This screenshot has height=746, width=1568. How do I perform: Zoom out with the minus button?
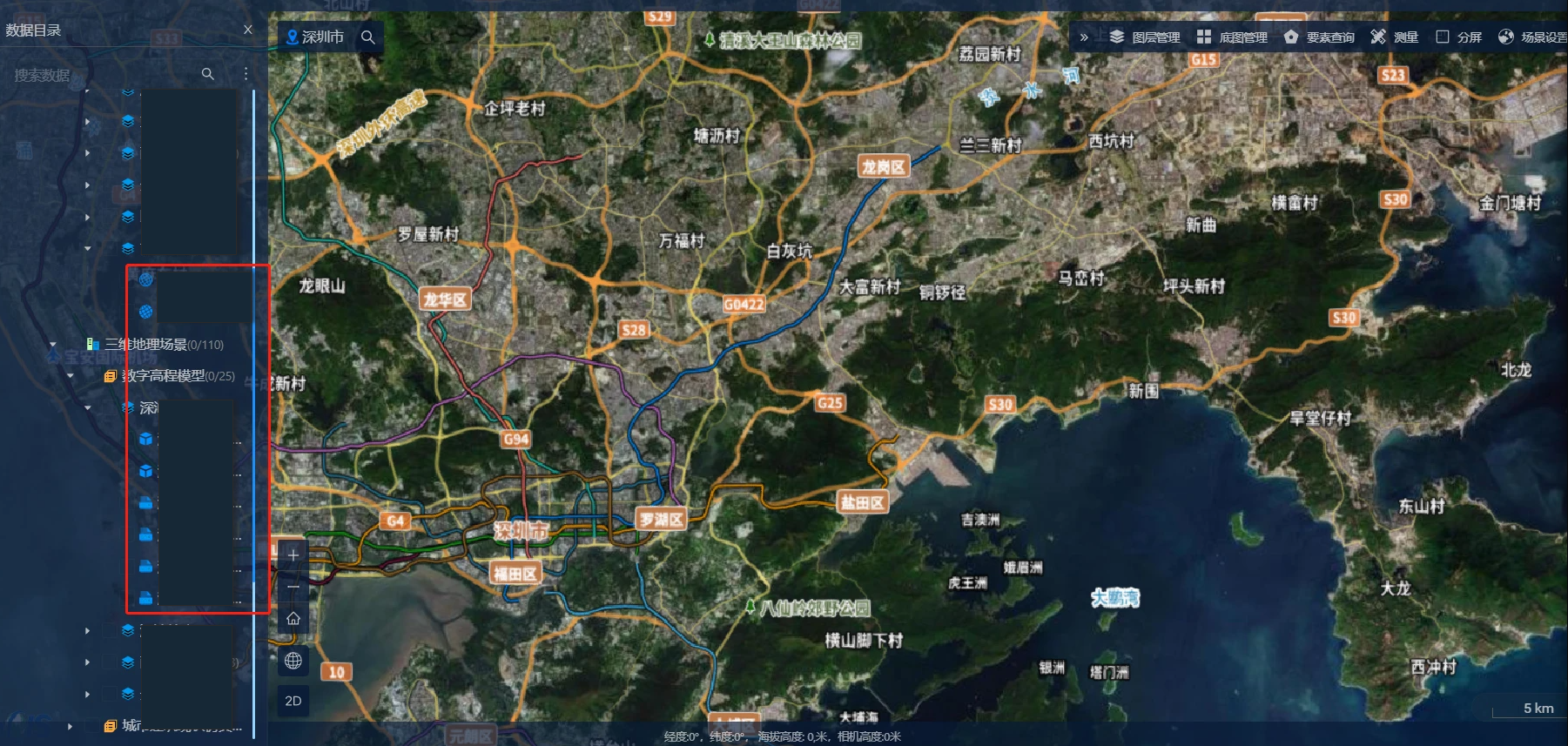pyautogui.click(x=293, y=587)
